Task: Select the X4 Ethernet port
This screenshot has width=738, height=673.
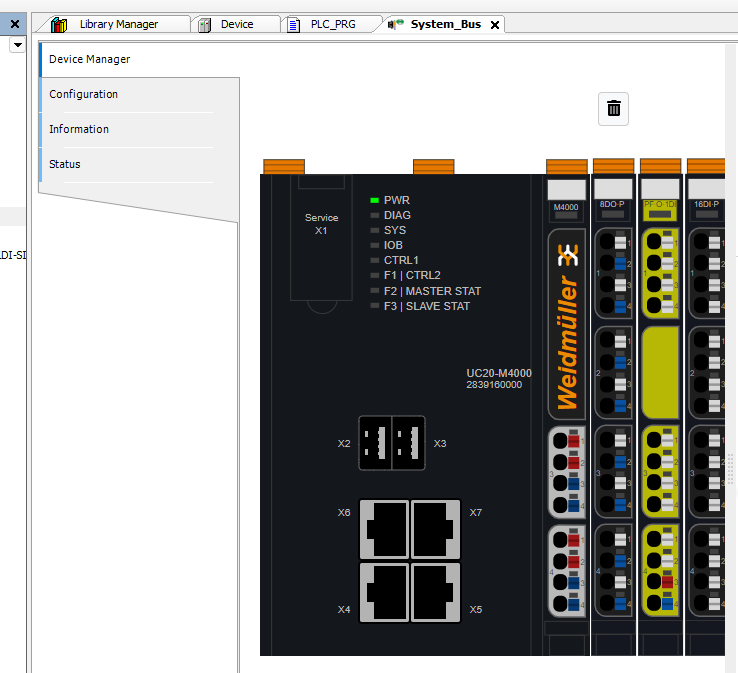Action: point(385,593)
